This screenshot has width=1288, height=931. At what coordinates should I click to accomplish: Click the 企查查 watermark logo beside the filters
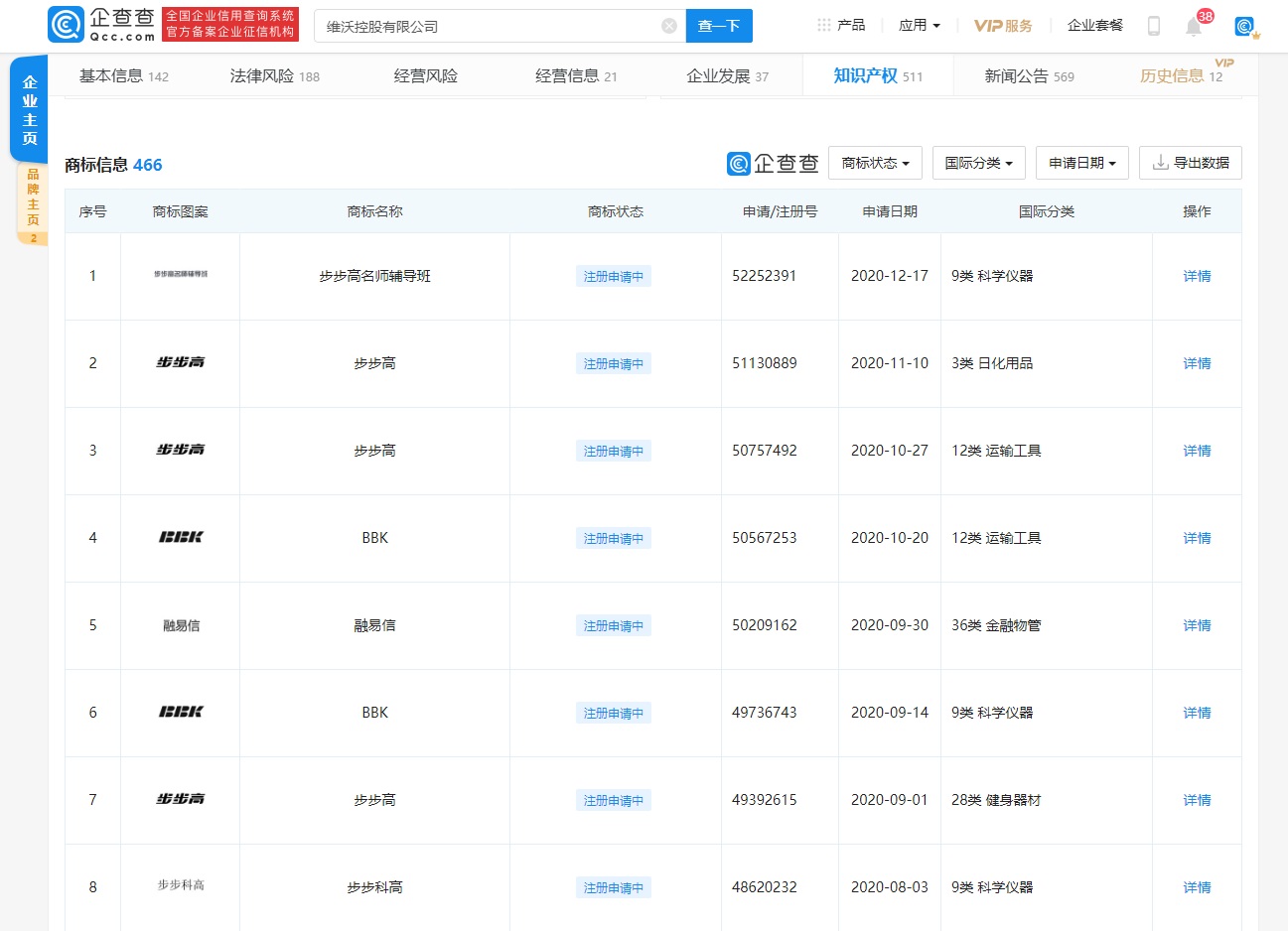(x=773, y=162)
